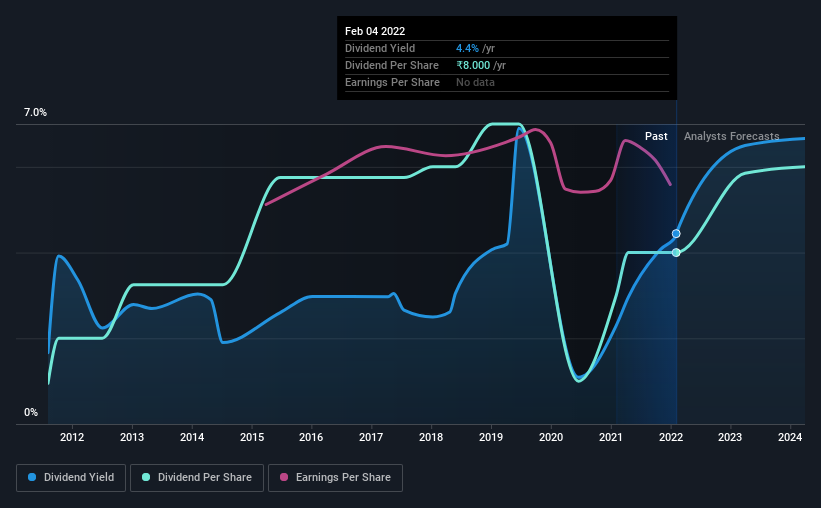Screen dimensions: 821x508
Task: Click the 2020 x-axis label
Action: [551, 437]
